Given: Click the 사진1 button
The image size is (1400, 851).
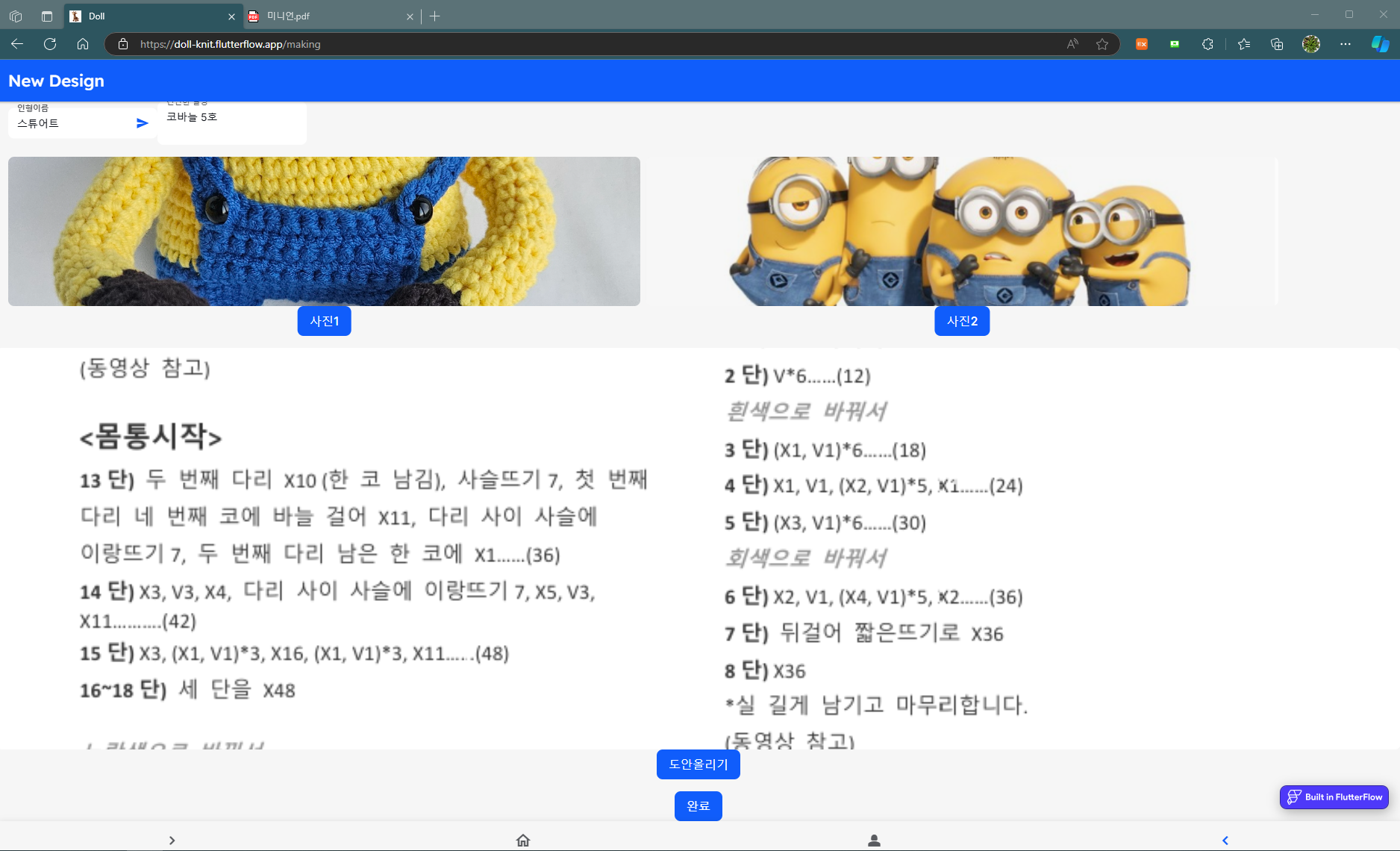Looking at the screenshot, I should click(325, 321).
